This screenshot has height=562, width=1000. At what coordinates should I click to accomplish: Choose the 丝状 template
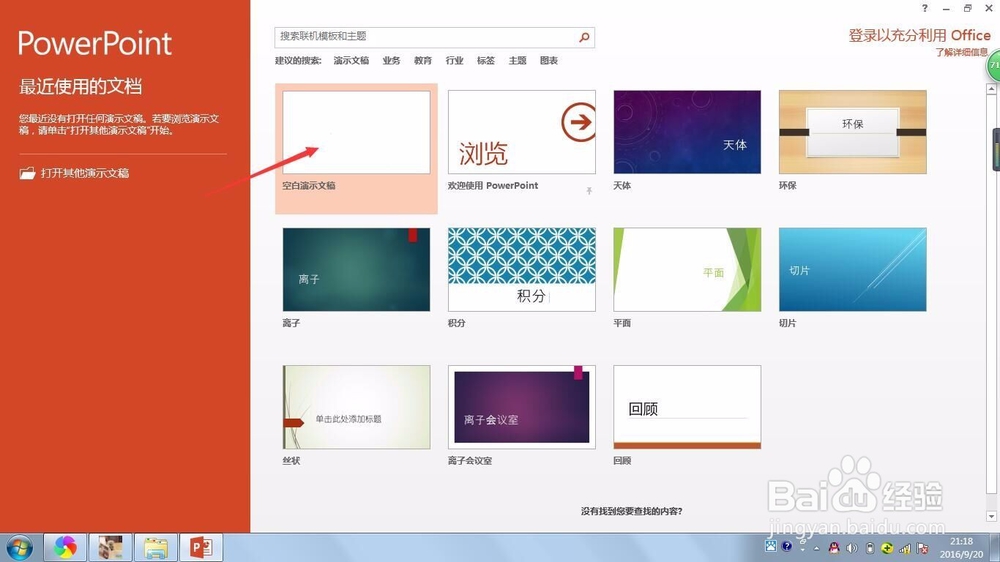[x=356, y=407]
